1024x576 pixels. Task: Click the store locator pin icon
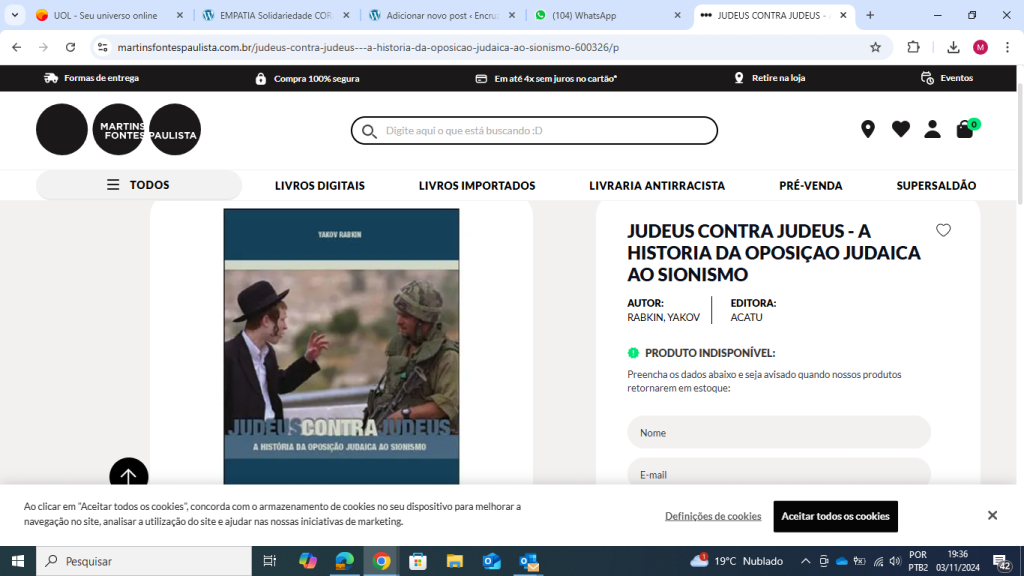867,129
